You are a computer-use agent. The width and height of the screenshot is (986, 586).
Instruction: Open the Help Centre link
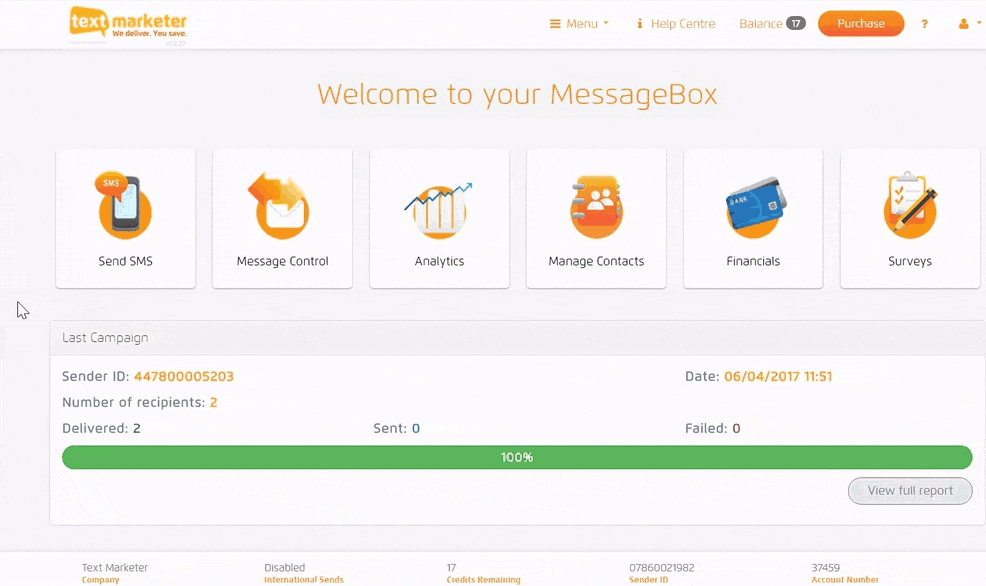[676, 24]
